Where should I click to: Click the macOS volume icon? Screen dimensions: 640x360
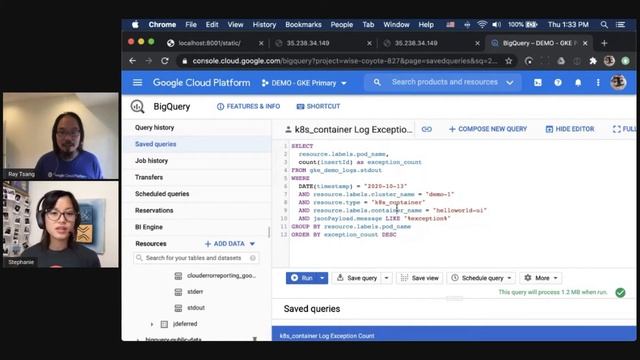click(496, 24)
